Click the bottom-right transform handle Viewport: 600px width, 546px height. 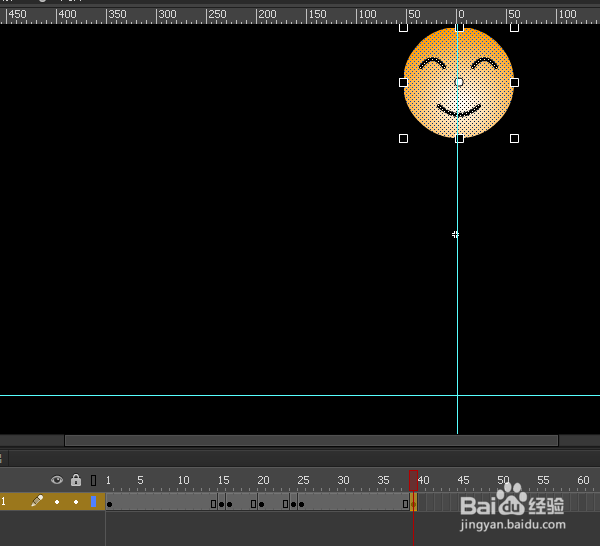(514, 139)
